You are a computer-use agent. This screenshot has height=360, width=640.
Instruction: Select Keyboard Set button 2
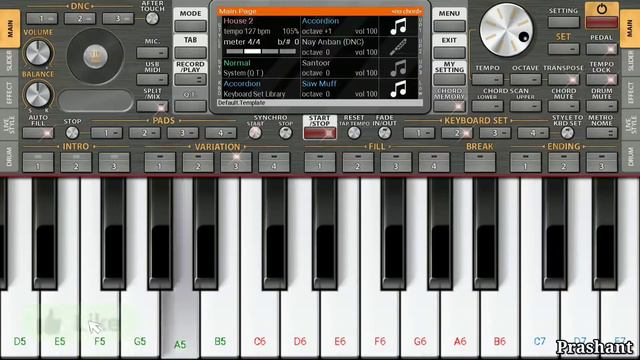point(457,133)
